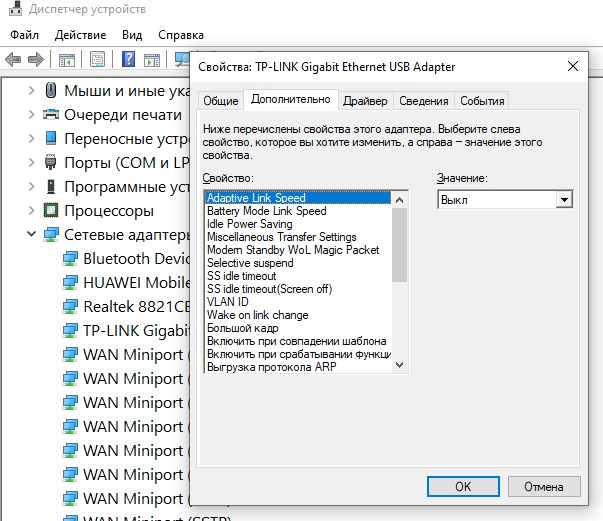Select Большой кадр property
The width and height of the screenshot is (603, 521).
tap(298, 328)
